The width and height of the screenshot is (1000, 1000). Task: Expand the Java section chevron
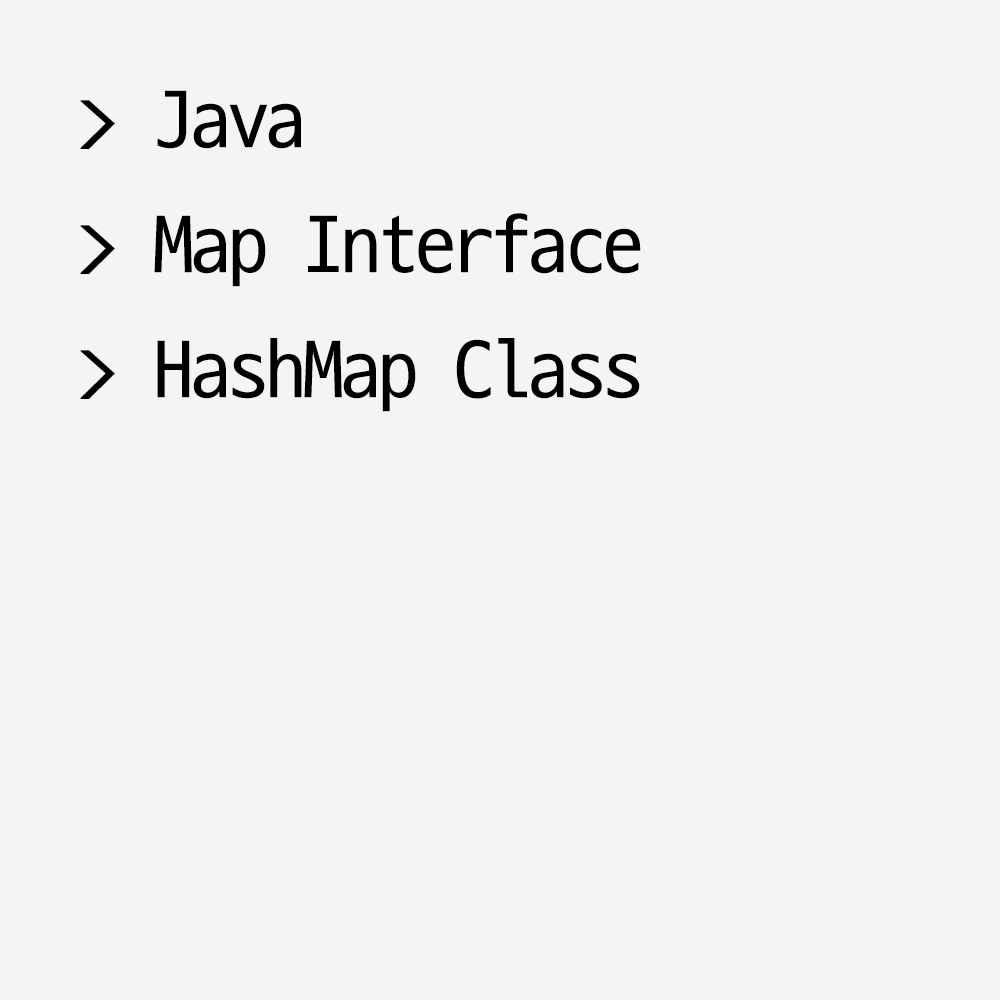pos(98,124)
